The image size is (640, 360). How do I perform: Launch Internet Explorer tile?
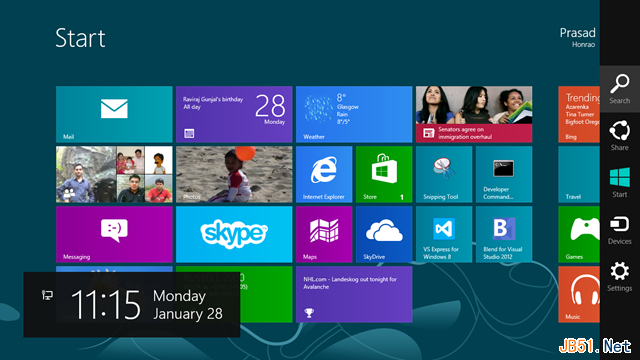pos(324,174)
